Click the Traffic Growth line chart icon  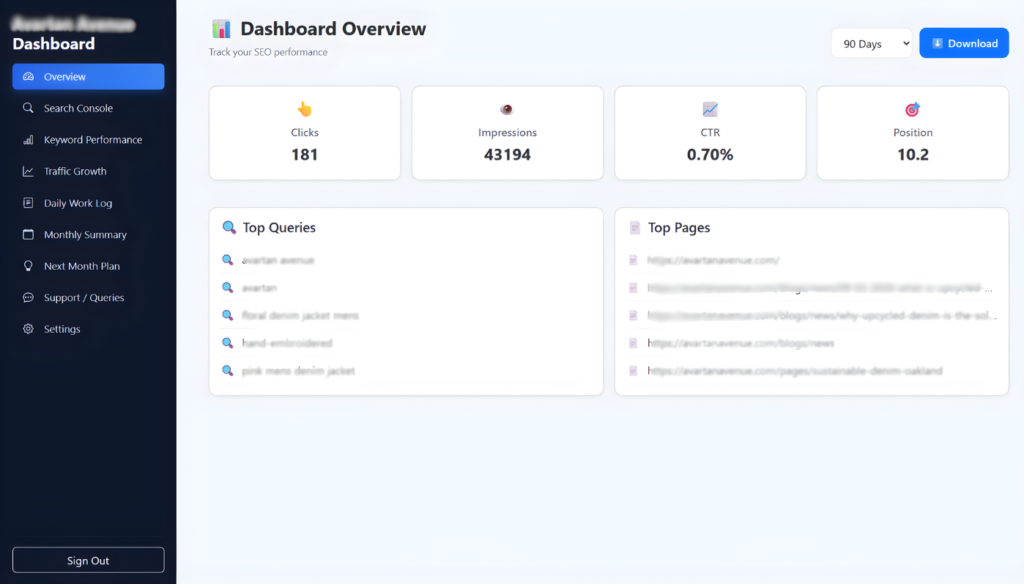pos(28,171)
